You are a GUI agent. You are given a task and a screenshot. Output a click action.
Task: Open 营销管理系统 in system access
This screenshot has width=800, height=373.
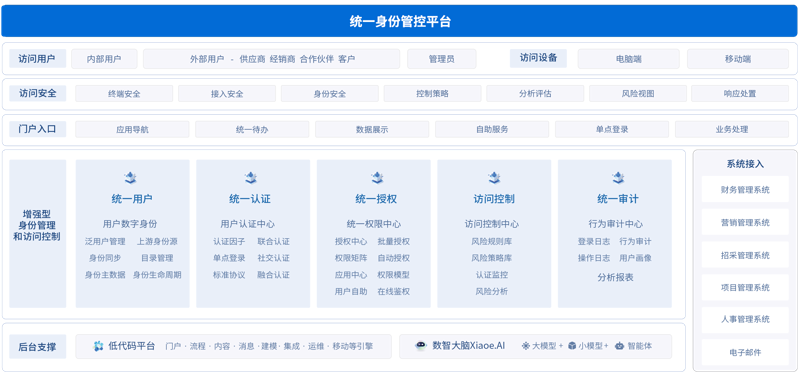(745, 222)
